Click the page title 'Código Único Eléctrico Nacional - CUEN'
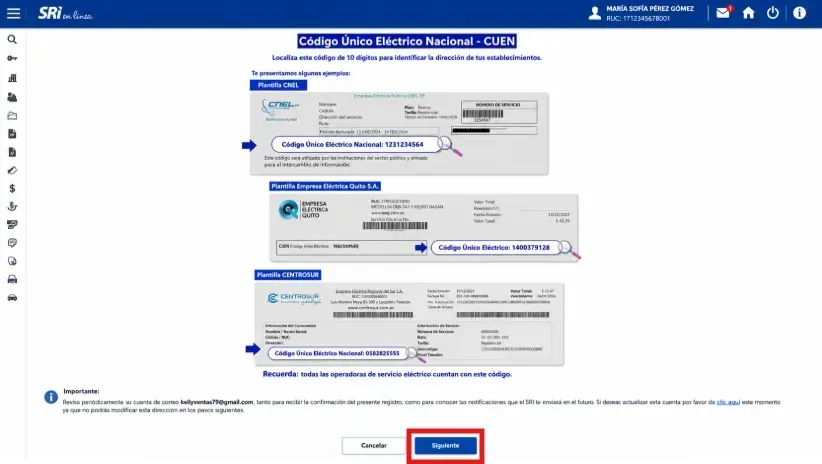Image resolution: width=822 pixels, height=464 pixels. click(407, 41)
